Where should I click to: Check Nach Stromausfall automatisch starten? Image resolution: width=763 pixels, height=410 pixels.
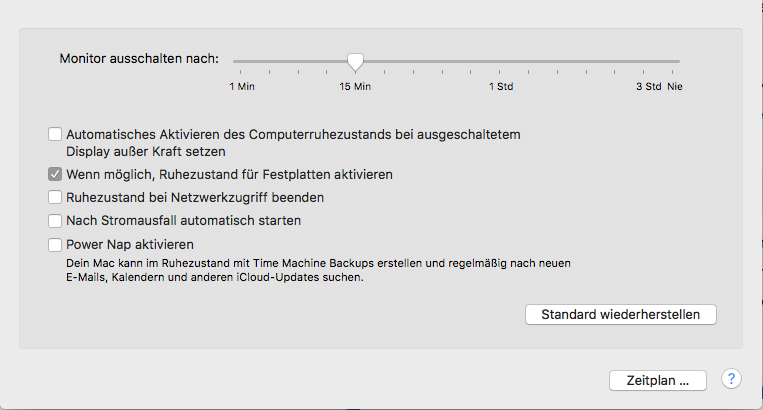click(55, 220)
